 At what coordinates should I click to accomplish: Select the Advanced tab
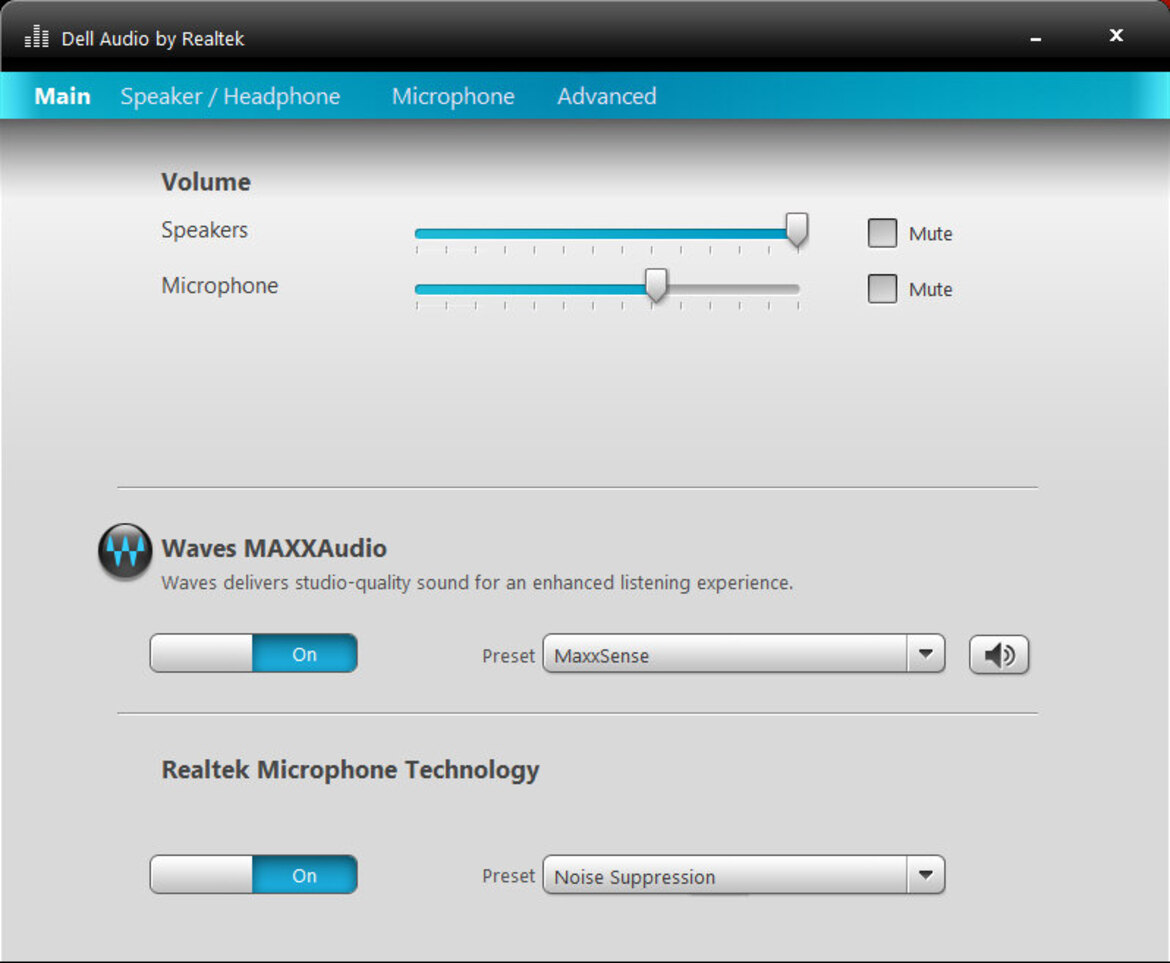click(607, 96)
